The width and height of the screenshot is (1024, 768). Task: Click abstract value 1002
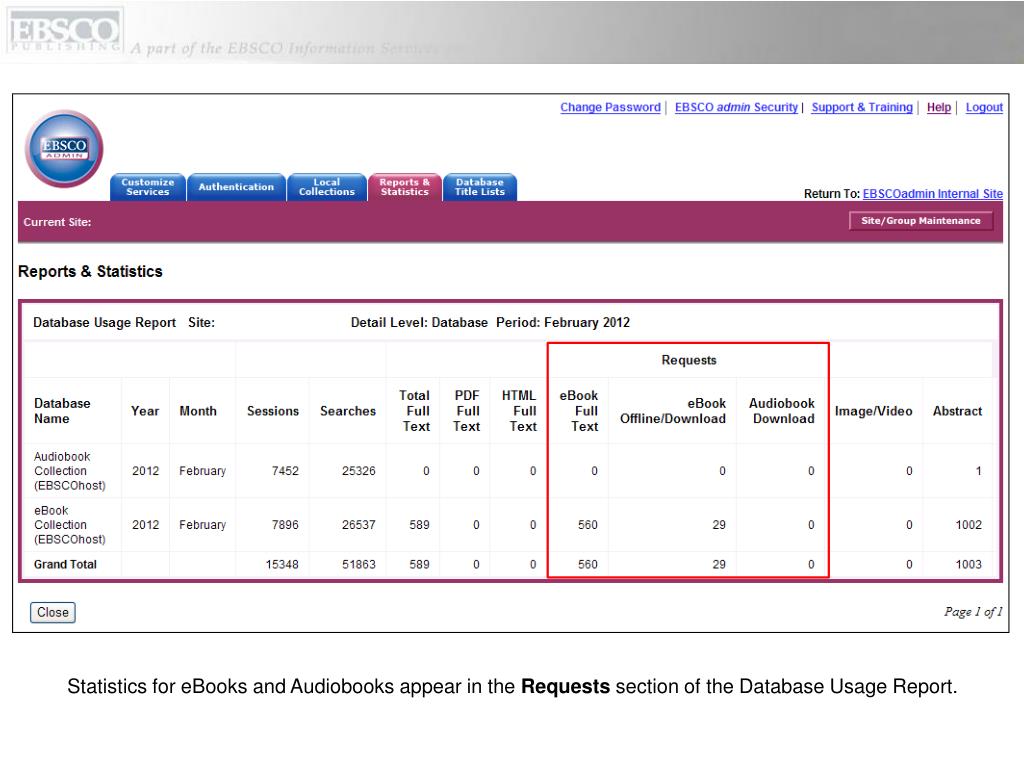pos(968,525)
